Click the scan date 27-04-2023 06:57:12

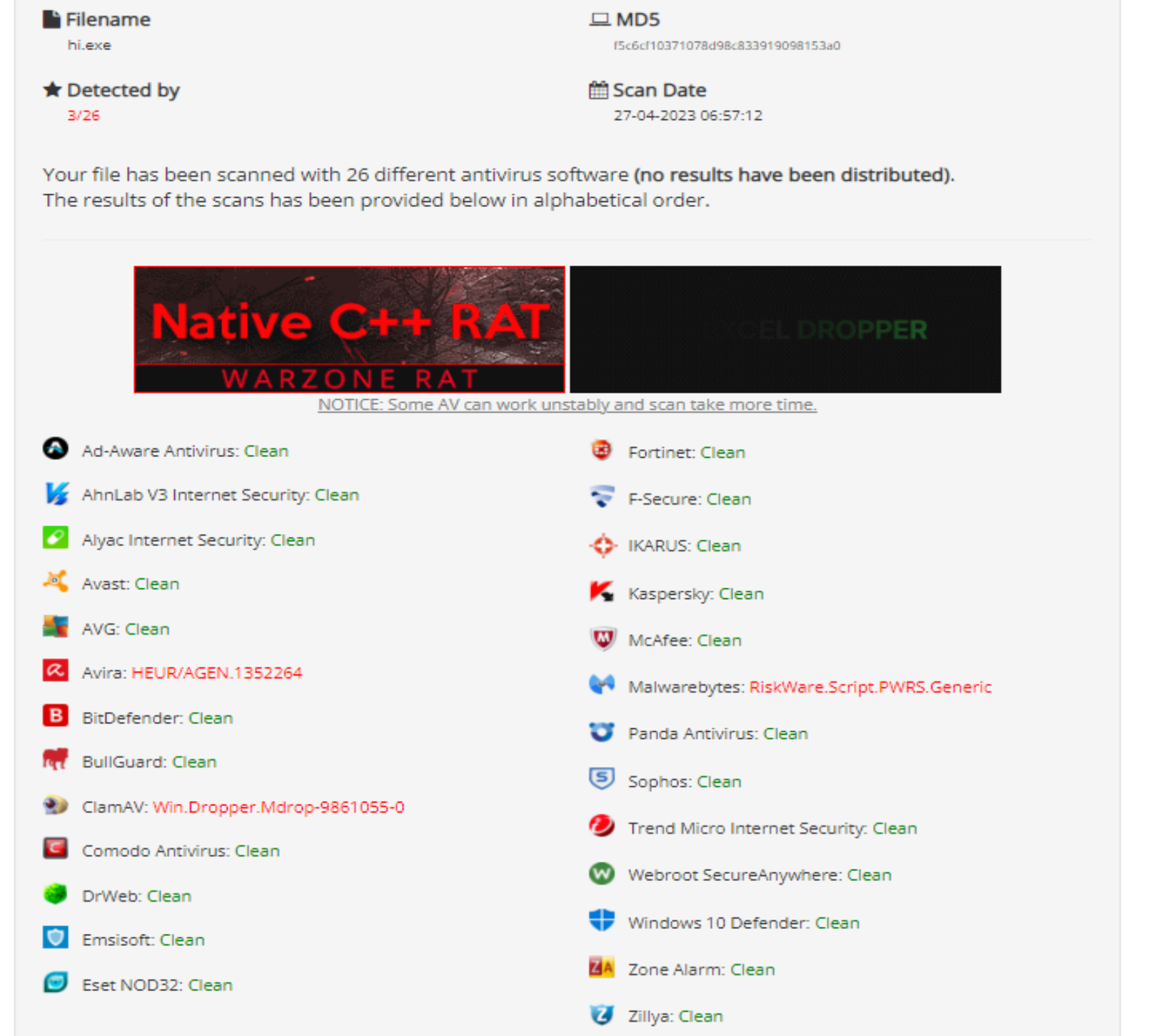click(688, 116)
